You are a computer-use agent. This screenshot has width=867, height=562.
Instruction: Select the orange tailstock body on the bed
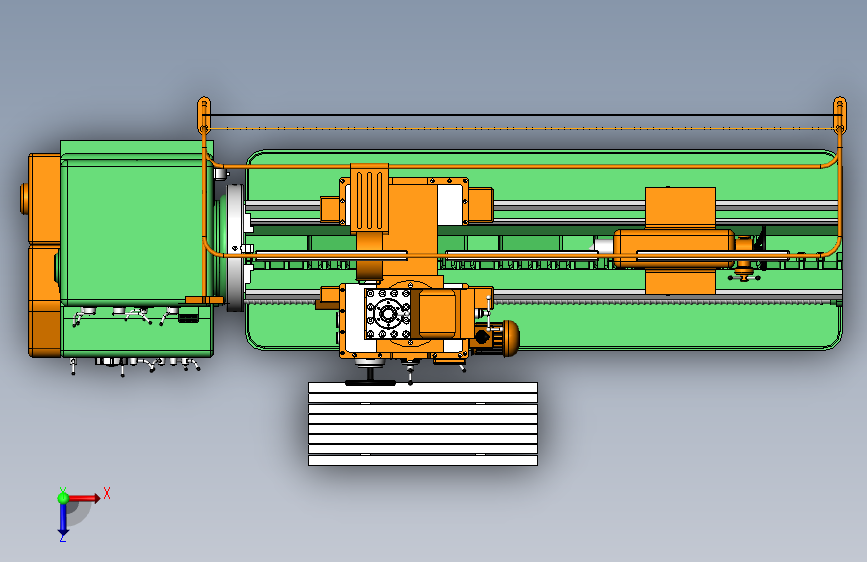(x=675, y=248)
